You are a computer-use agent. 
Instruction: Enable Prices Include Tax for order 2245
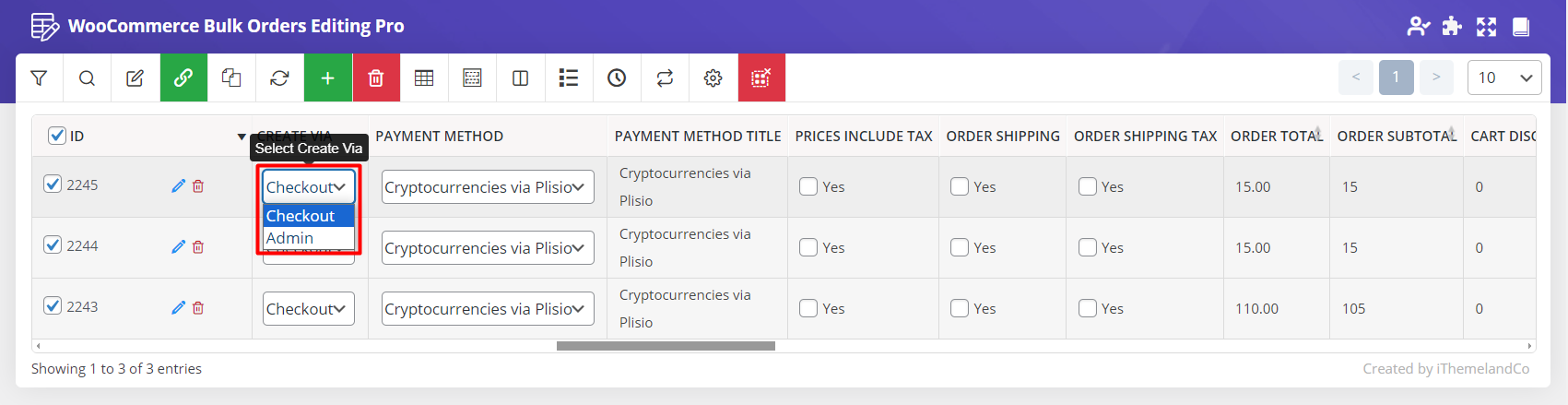808,186
